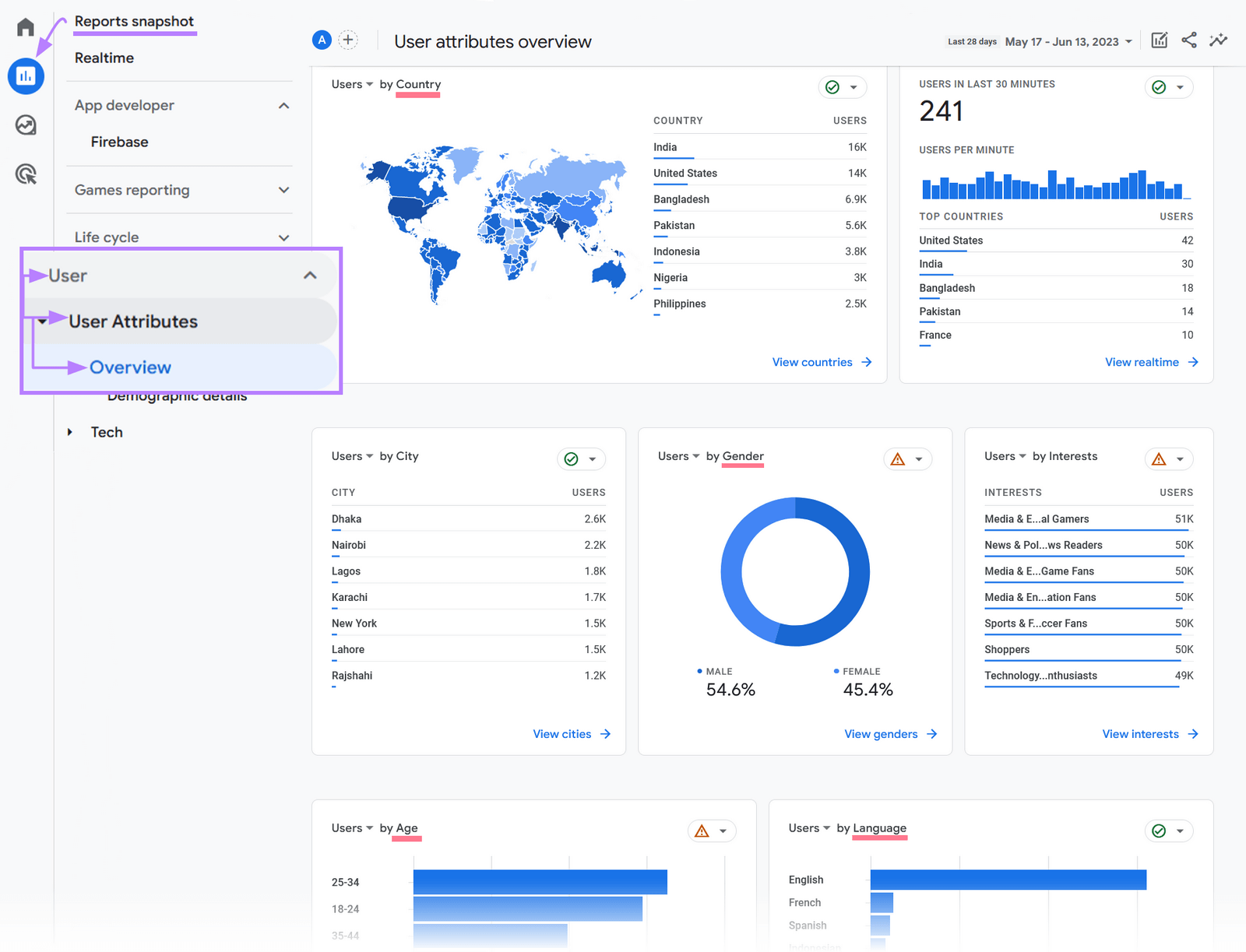Collapse the App developer section
Screen dimensions: 1246x952
(x=283, y=105)
